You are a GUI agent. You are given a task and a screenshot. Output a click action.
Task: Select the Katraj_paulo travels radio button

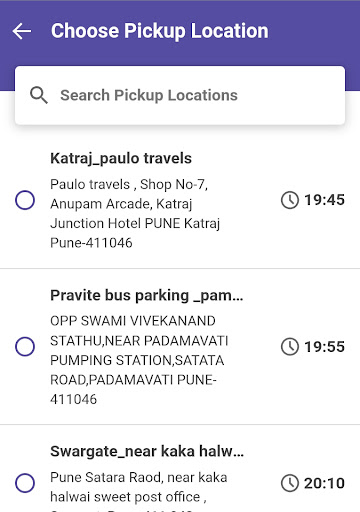(x=25, y=200)
